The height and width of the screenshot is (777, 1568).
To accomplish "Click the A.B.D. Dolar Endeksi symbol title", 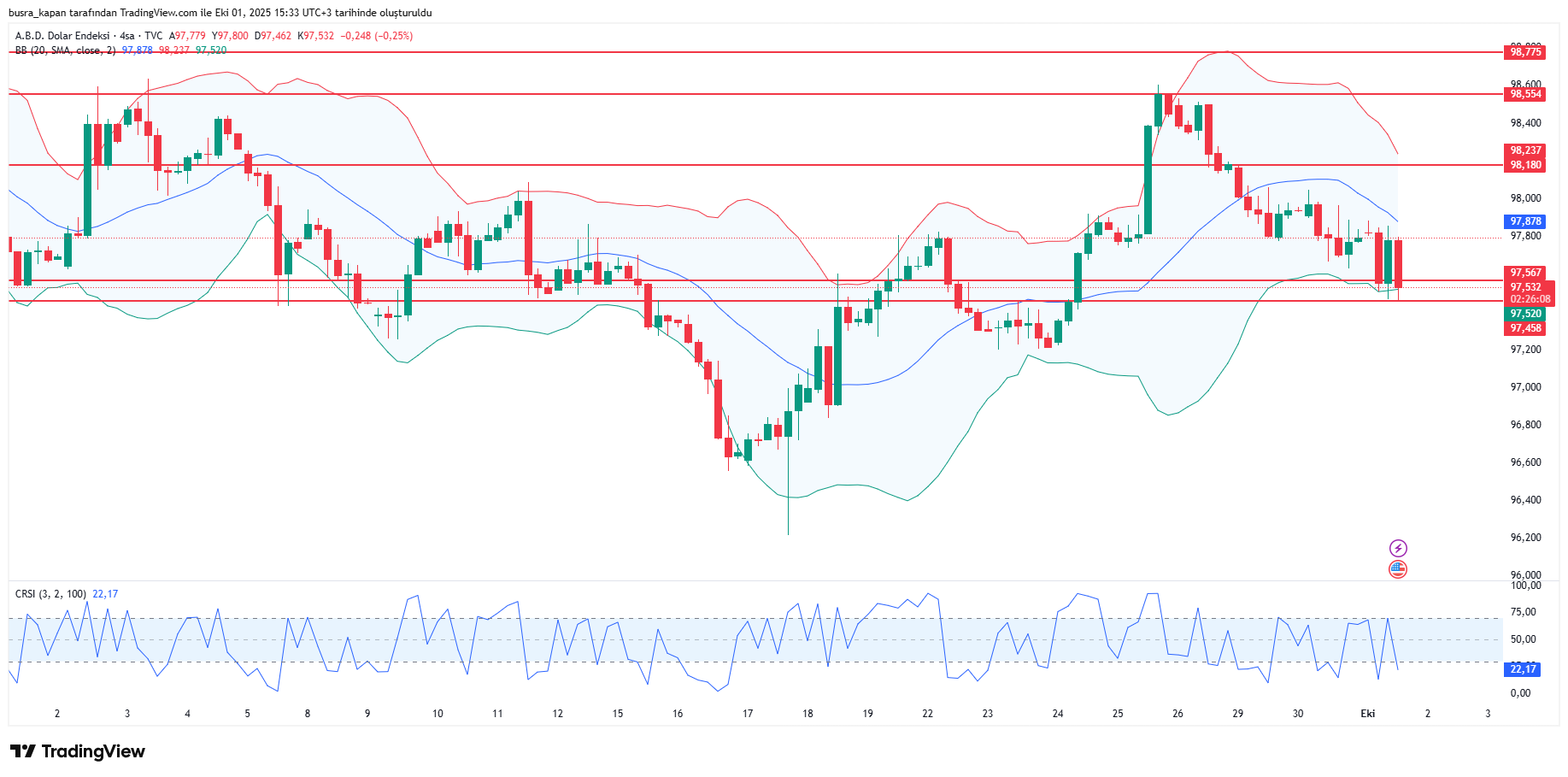I will pos(62,36).
